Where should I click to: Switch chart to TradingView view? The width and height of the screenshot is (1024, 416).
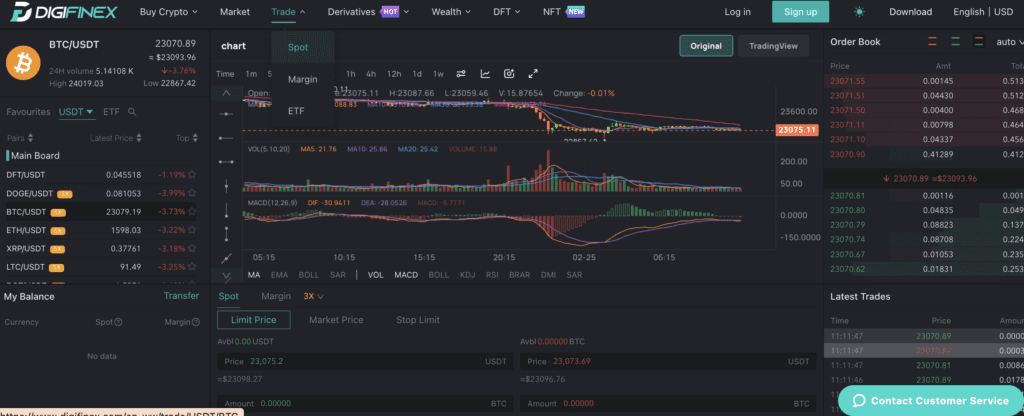tap(773, 46)
